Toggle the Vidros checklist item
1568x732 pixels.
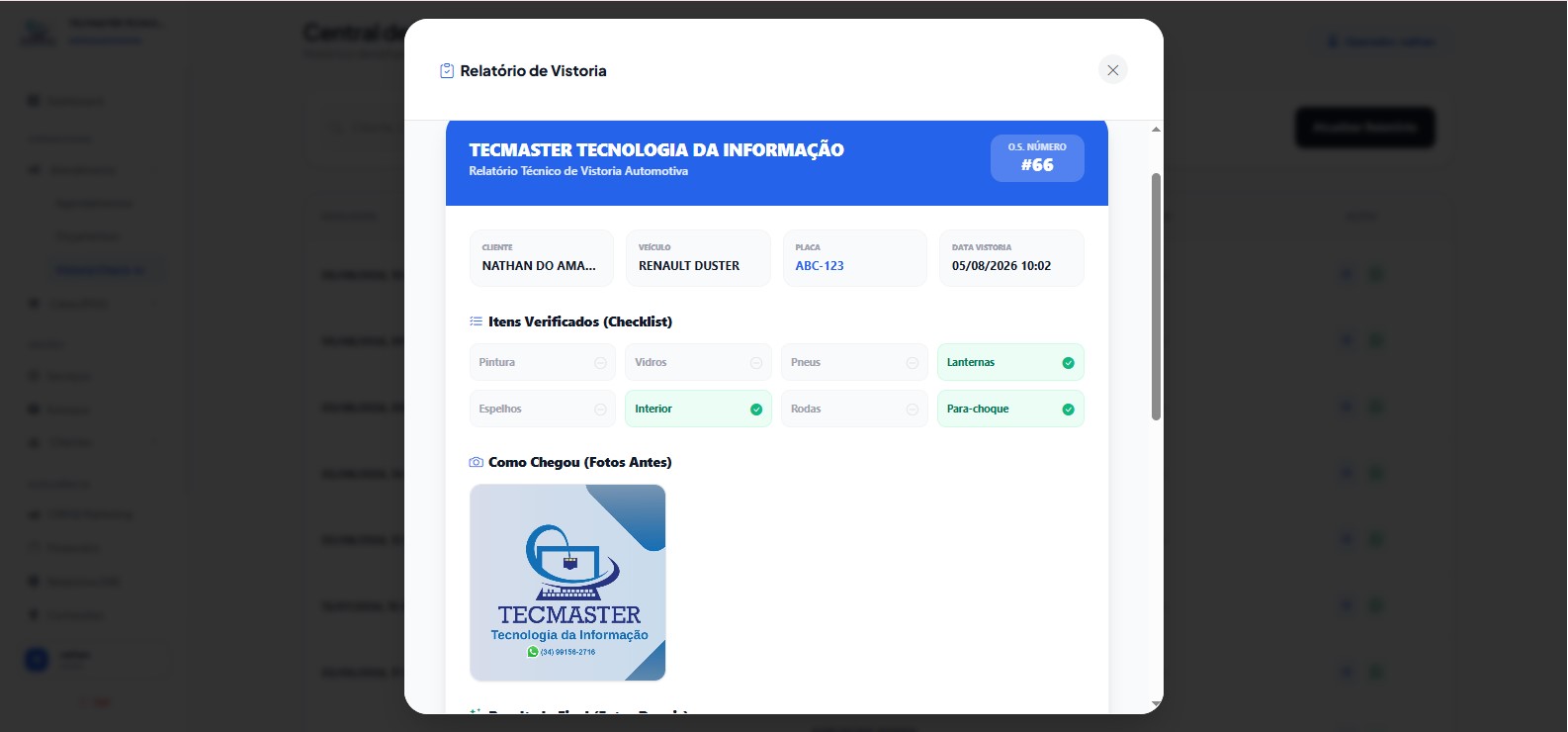[698, 362]
